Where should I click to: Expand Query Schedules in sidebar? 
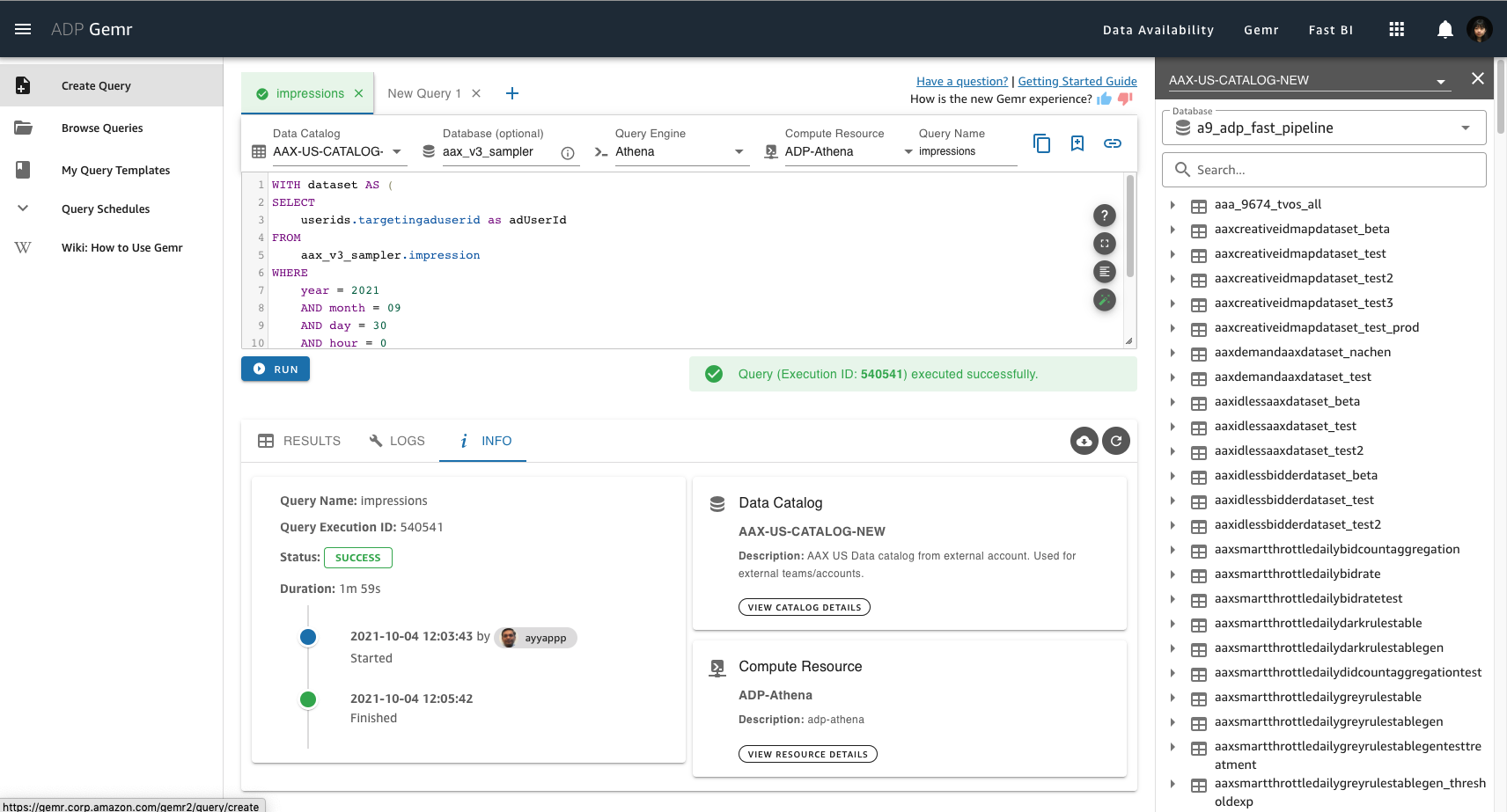(x=24, y=208)
